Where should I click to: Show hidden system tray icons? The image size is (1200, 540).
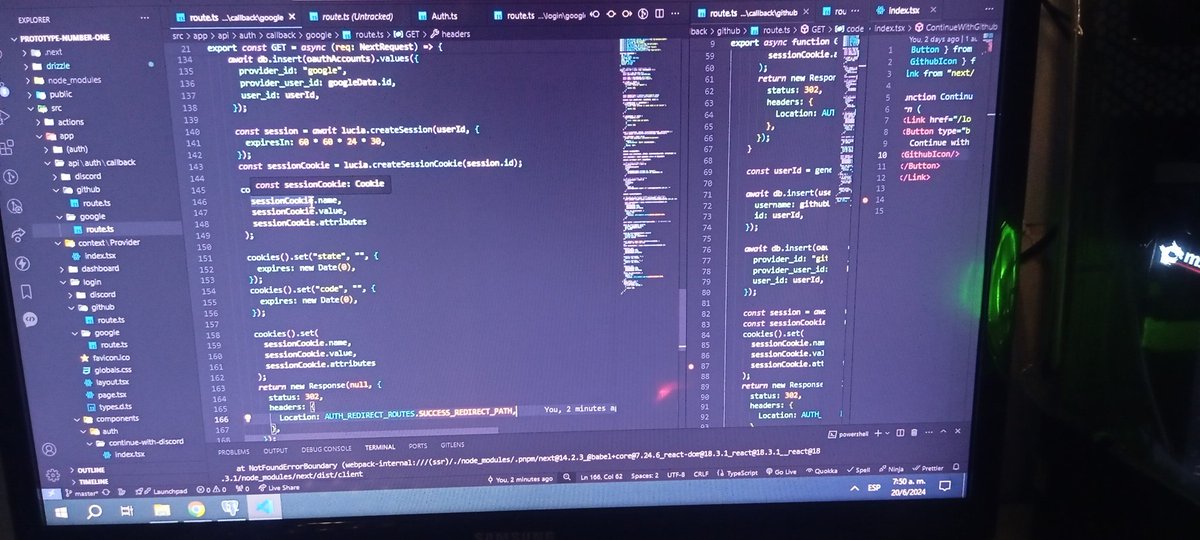click(854, 488)
